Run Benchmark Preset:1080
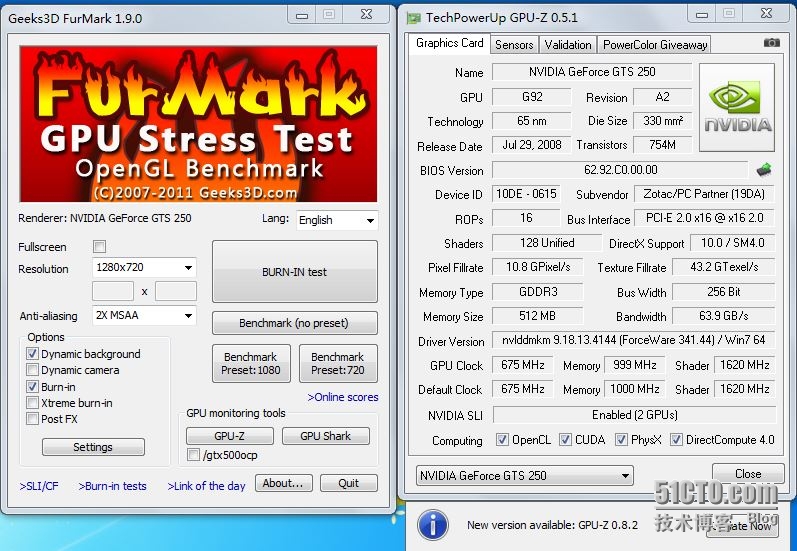The width and height of the screenshot is (797, 551). (251, 363)
